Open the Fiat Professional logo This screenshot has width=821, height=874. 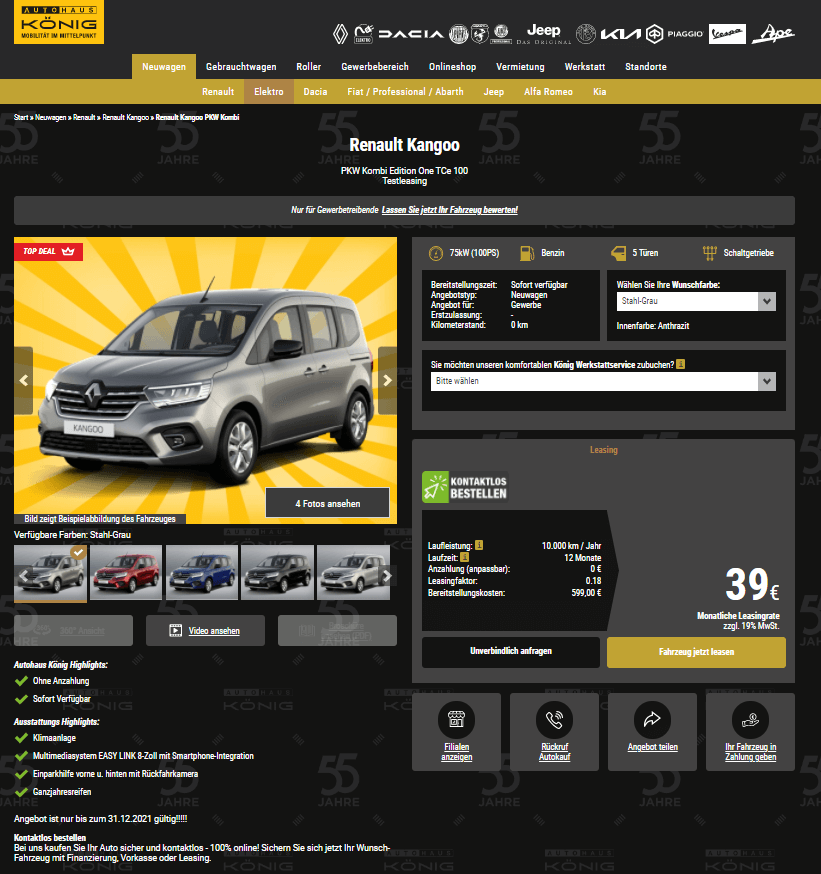501,34
